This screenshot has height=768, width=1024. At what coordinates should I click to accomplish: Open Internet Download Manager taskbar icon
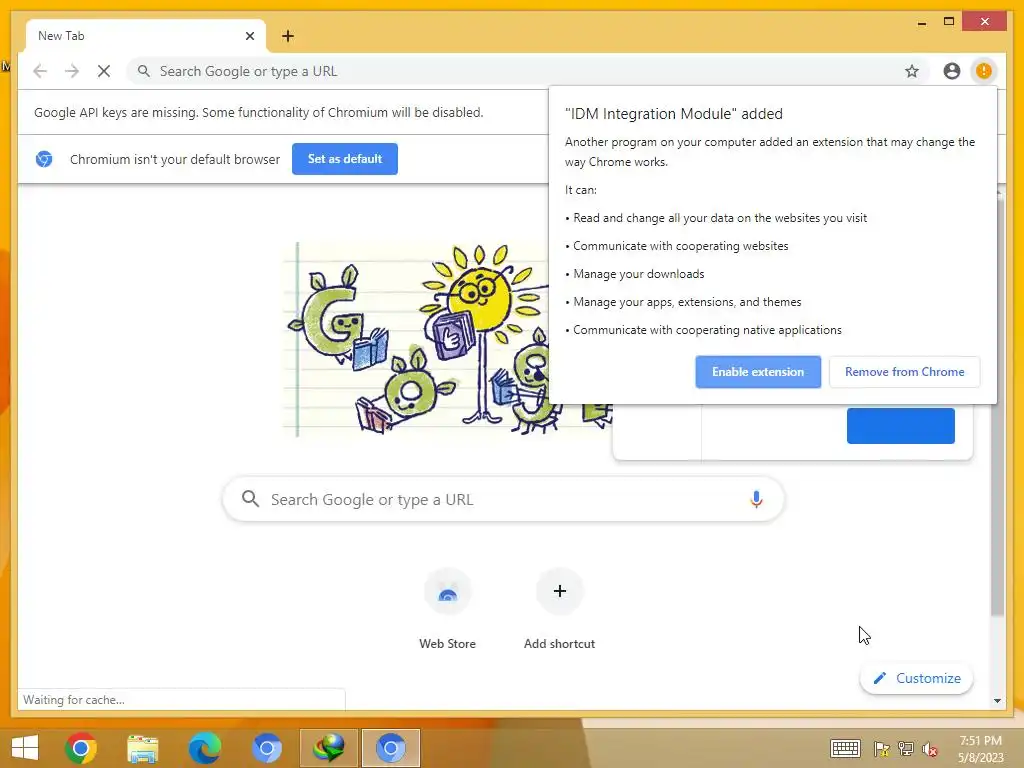coord(328,748)
